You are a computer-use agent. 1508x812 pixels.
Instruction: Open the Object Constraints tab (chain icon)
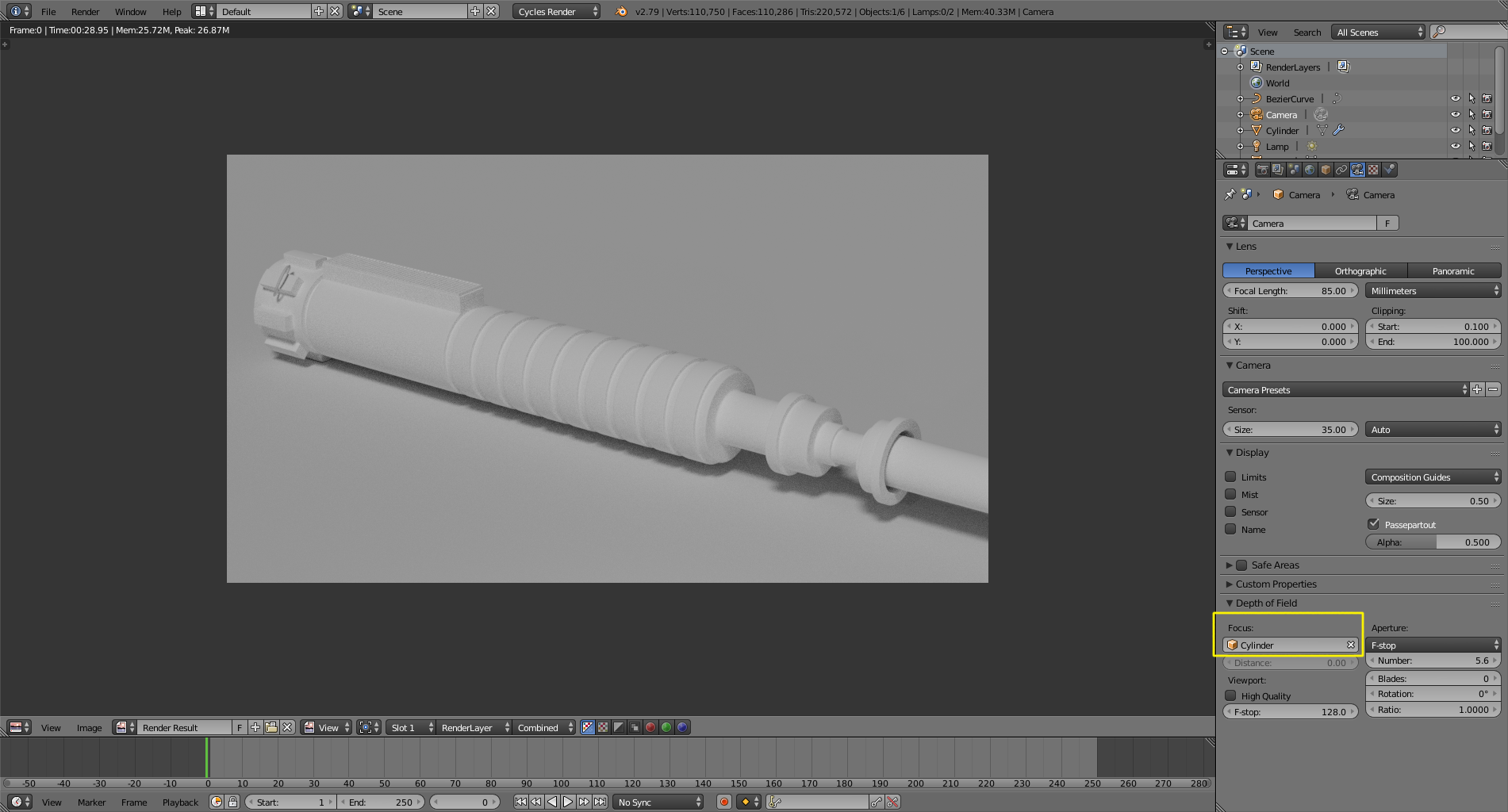pos(1341,170)
